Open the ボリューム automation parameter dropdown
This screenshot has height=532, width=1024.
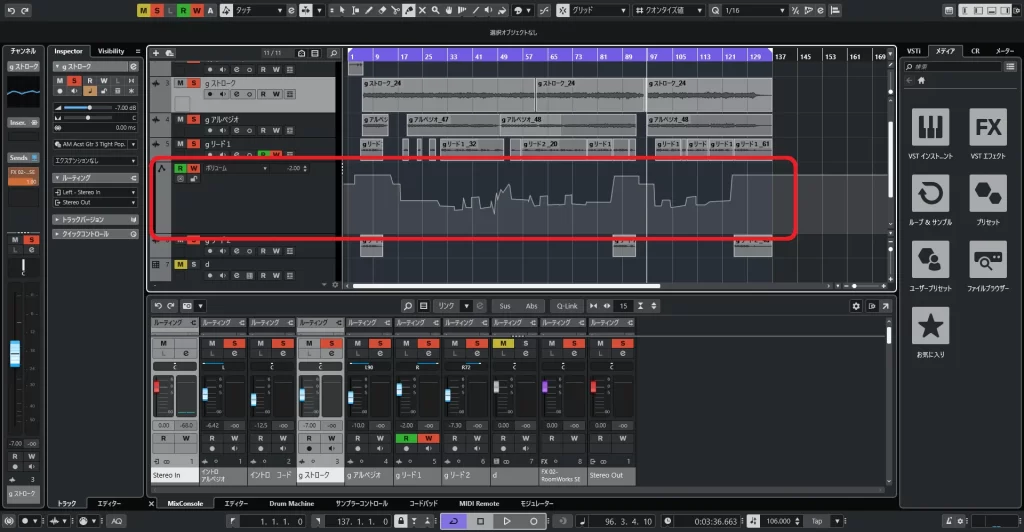(x=236, y=168)
